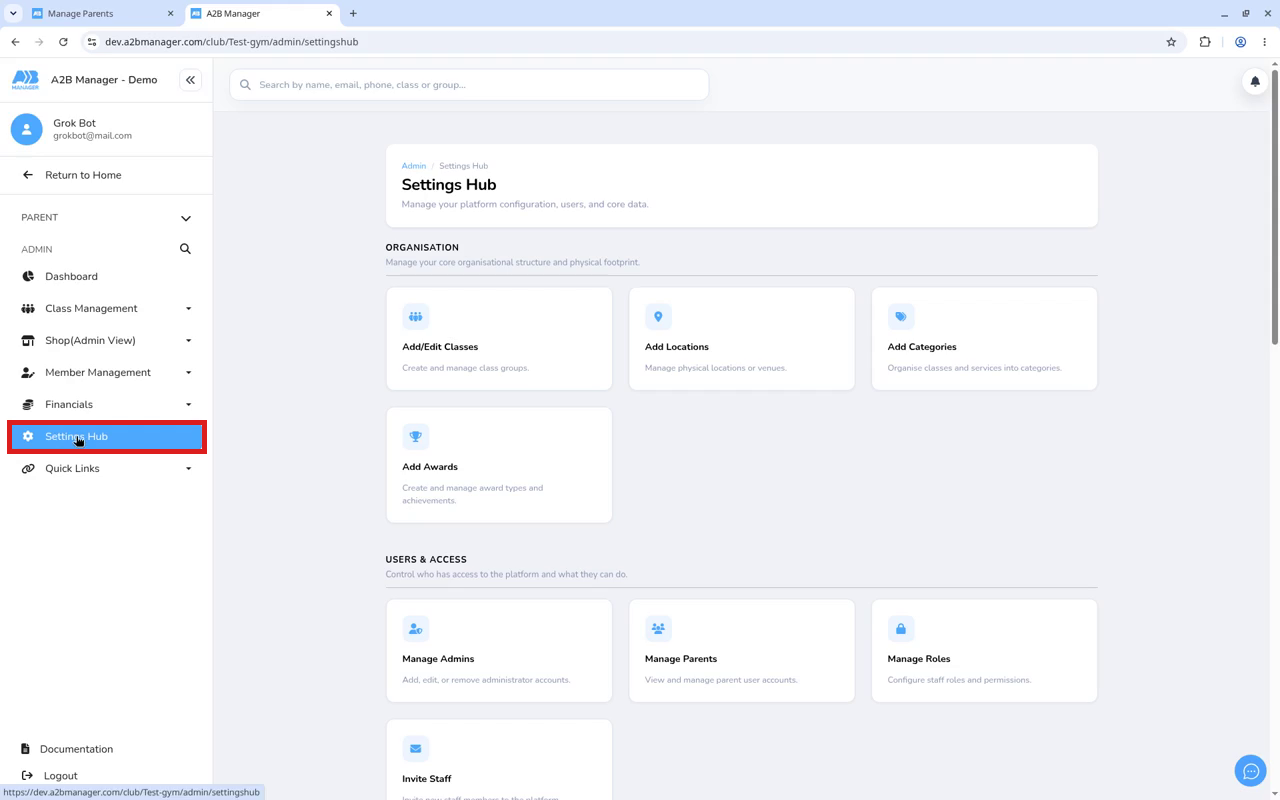Open Chrome profile icon
Screen dimensions: 1280x800
[1240, 42]
